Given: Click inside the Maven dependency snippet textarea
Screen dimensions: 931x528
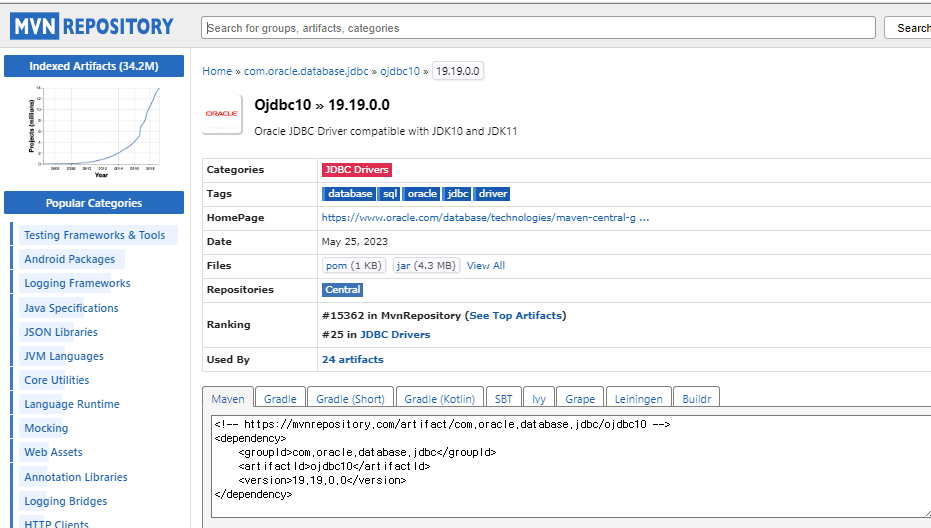Looking at the screenshot, I should [x=570, y=466].
